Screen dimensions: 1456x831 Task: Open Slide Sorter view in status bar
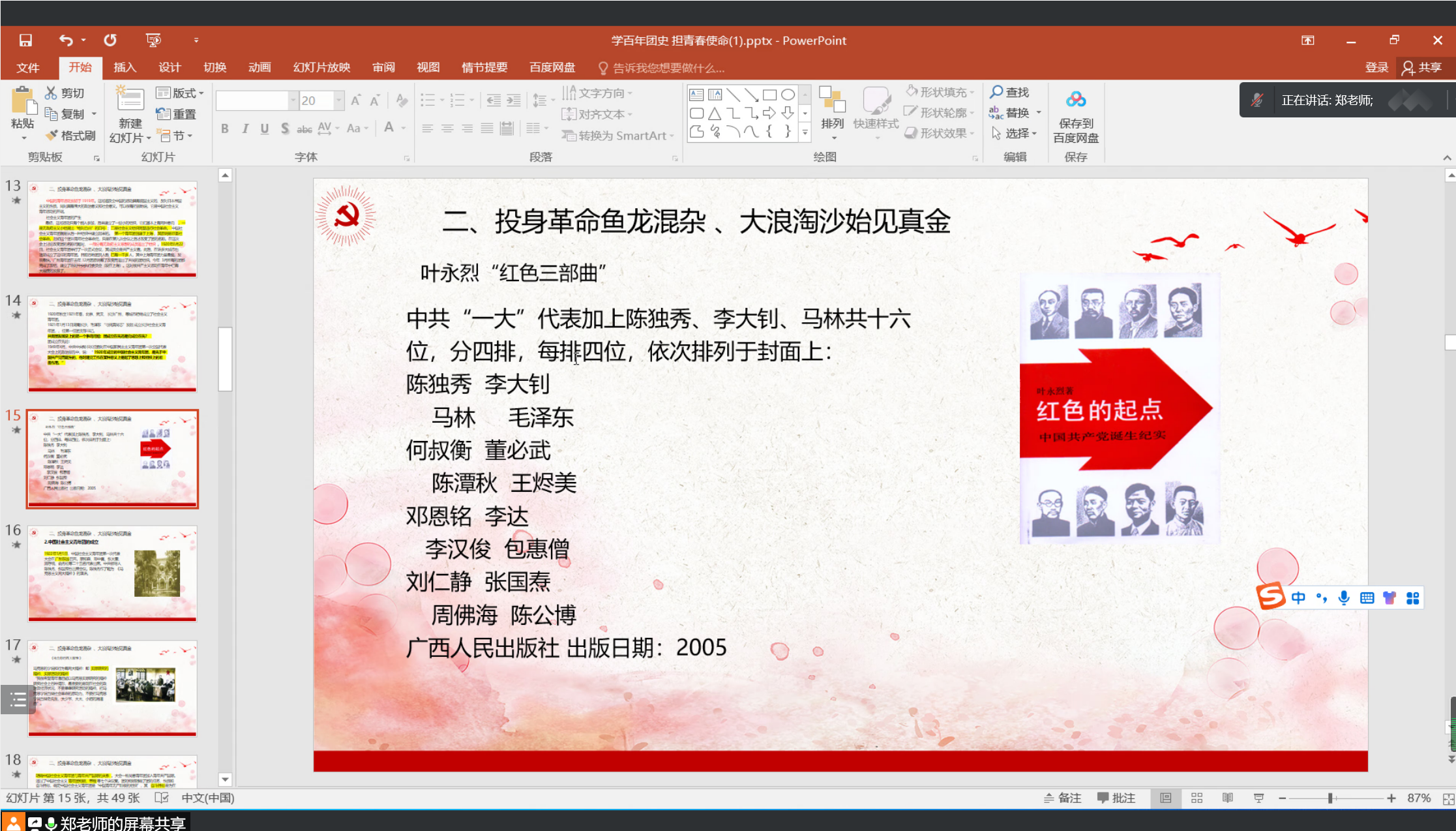tap(1196, 798)
